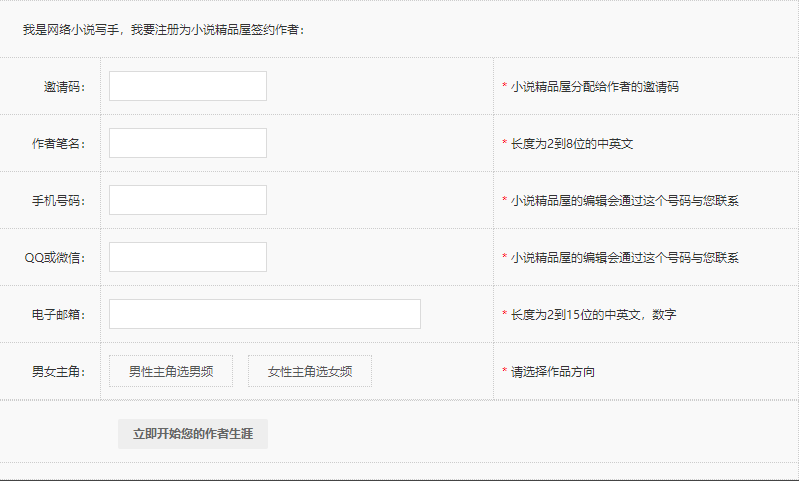799x481 pixels.
Task: Choose the 男性主角选男频 option
Action: pyautogui.click(x=171, y=371)
